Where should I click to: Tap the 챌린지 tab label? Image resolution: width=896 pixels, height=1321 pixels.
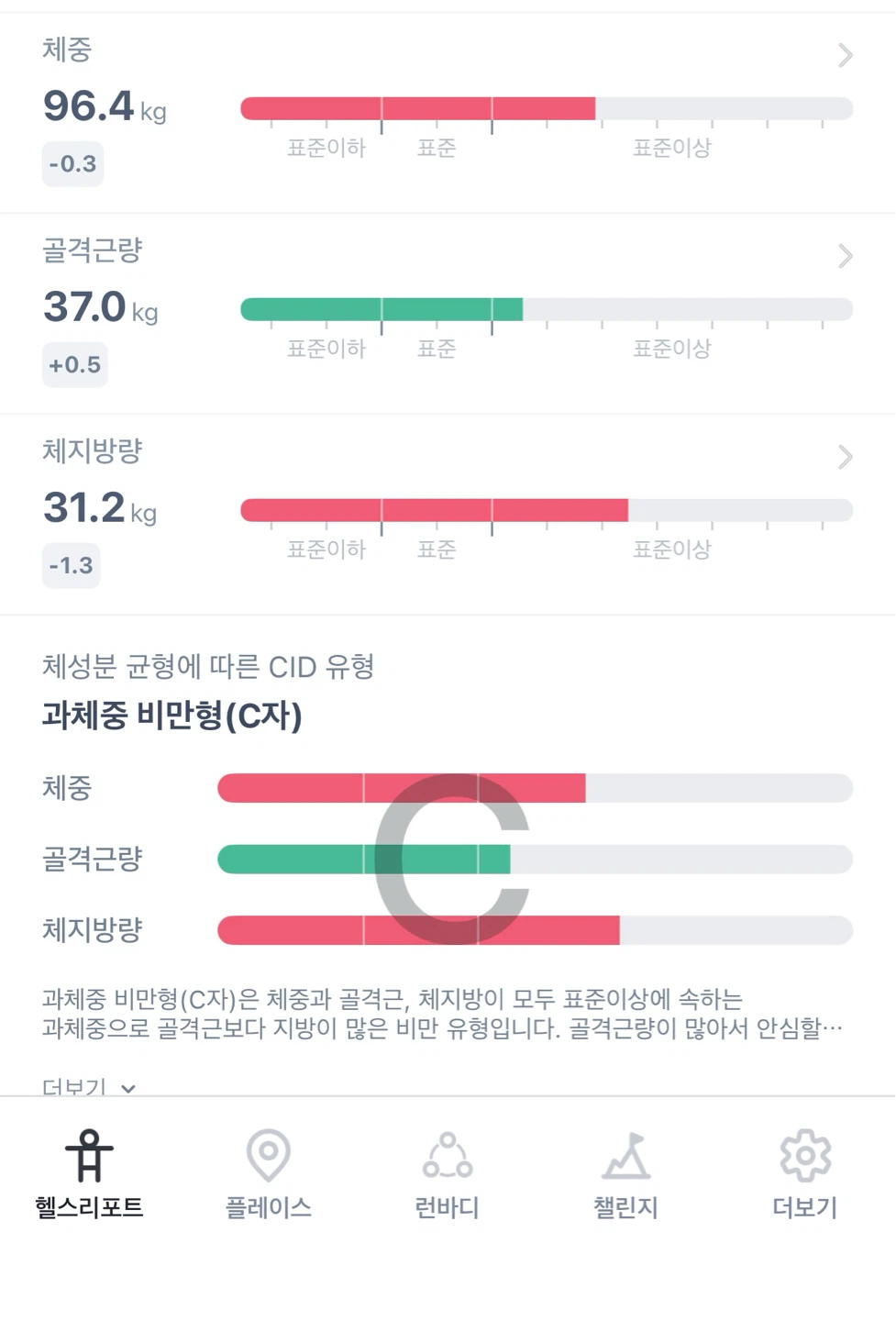(626, 1207)
